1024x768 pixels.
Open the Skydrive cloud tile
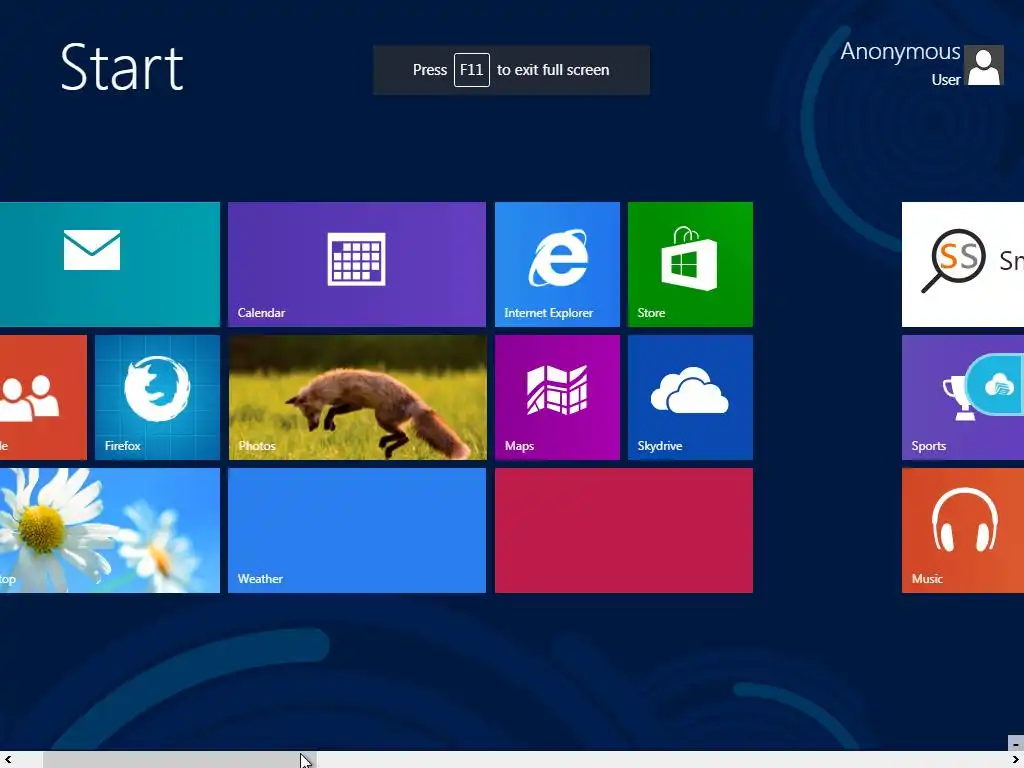click(690, 398)
